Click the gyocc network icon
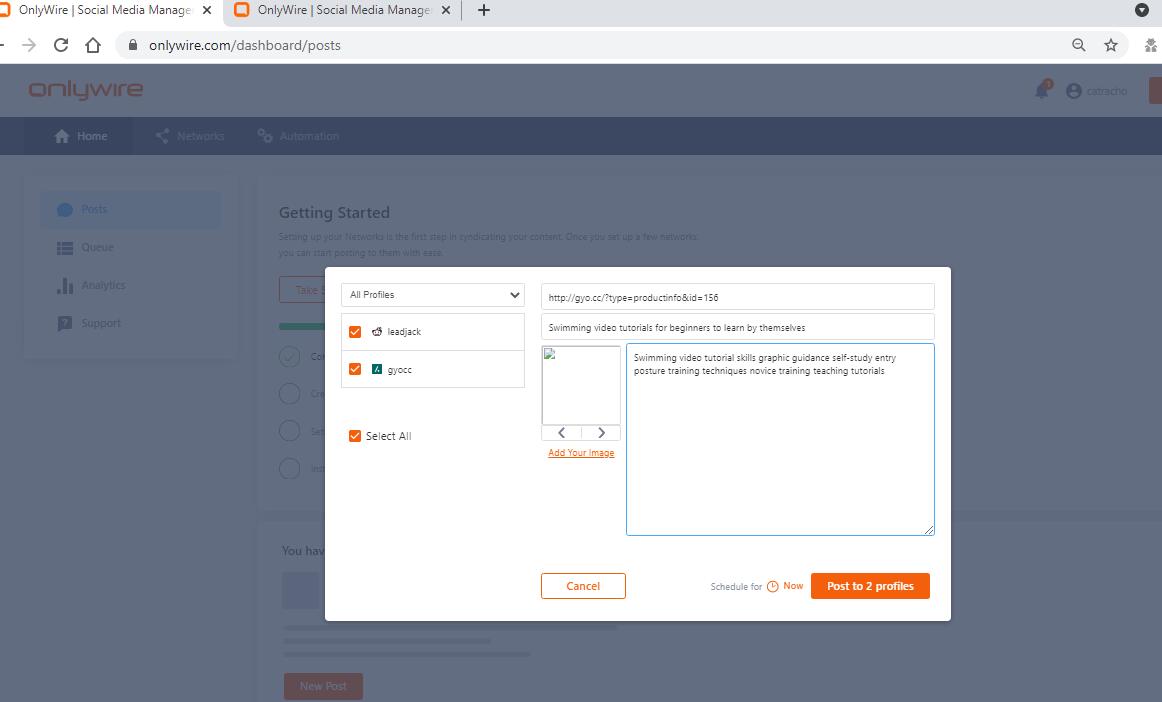The width and height of the screenshot is (1162, 702). click(x=376, y=368)
